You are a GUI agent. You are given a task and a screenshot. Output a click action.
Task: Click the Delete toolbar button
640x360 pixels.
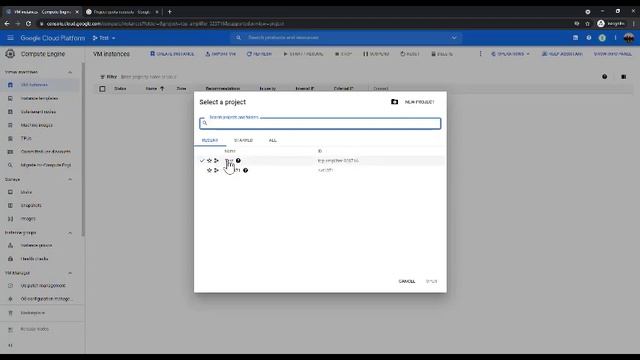point(442,54)
